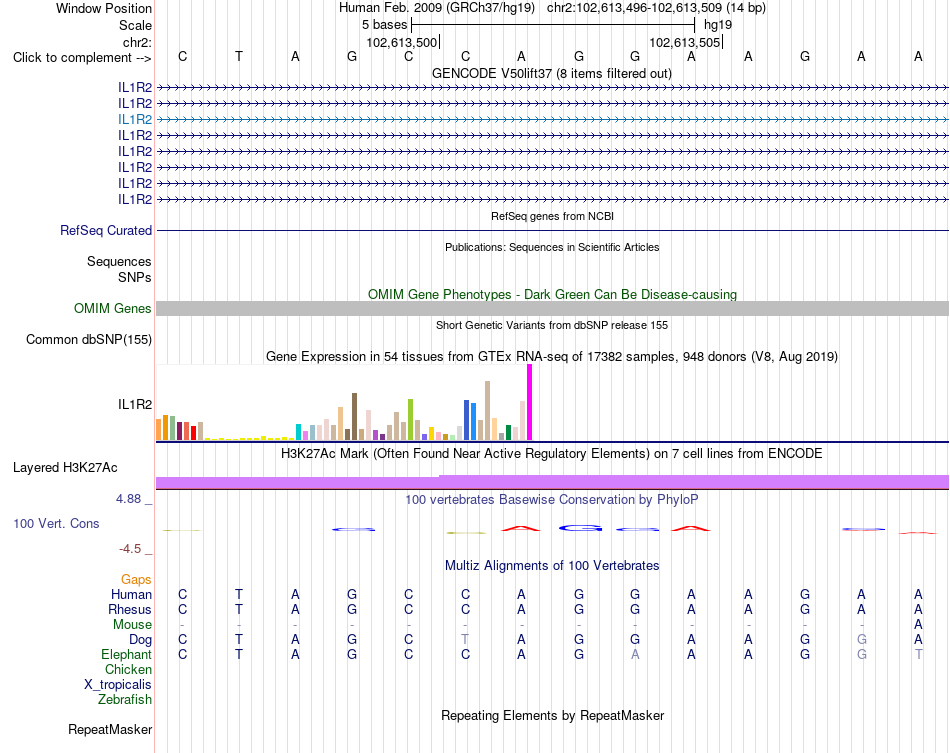
Task: Click the orange Gaps label
Action: tap(136, 580)
